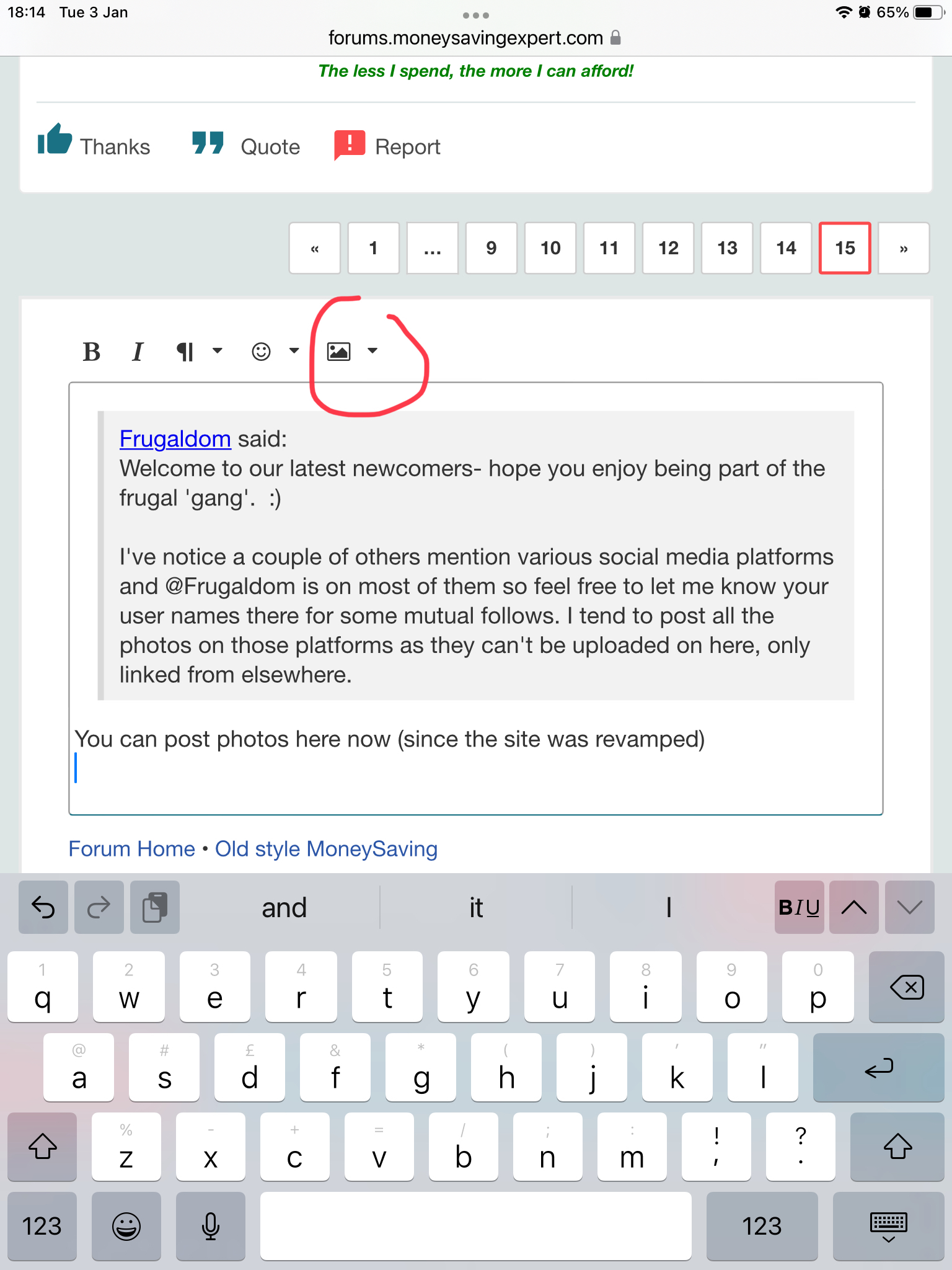952x1270 pixels.
Task: Tap the red Report flag icon
Action: 350,145
